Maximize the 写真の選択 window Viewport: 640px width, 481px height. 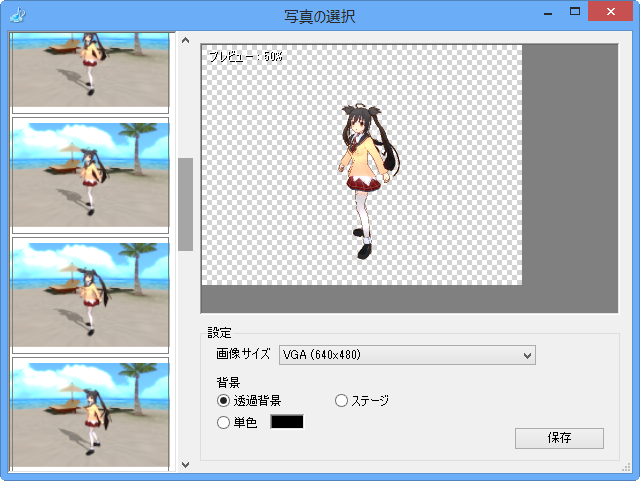[x=575, y=11]
